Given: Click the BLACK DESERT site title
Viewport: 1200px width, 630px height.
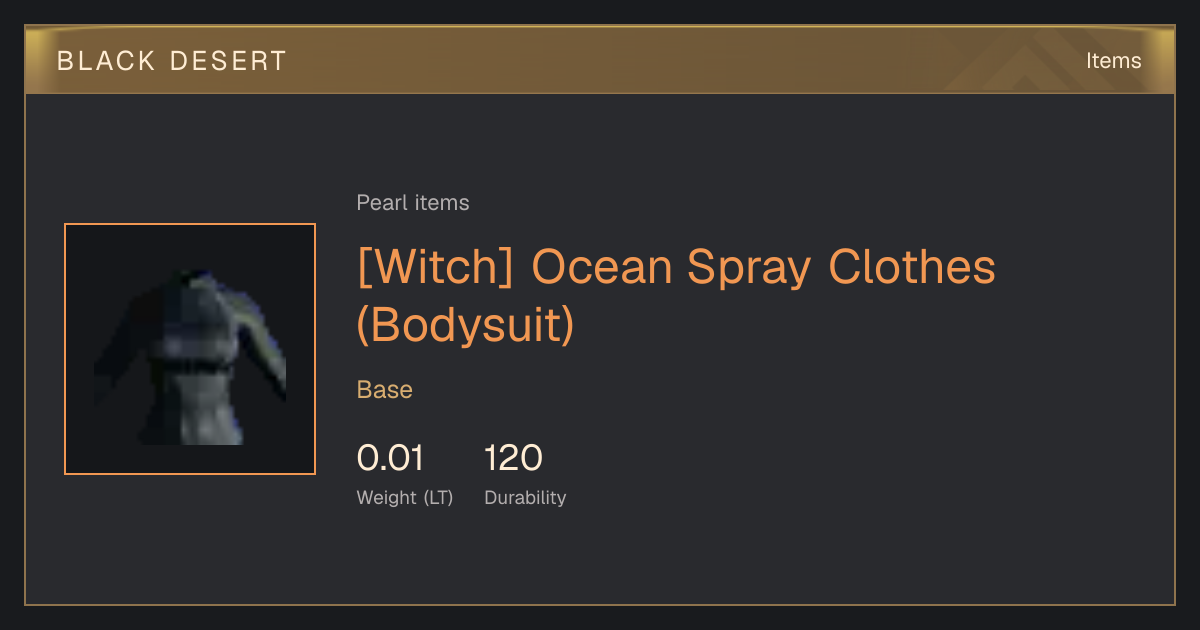Looking at the screenshot, I should click(x=172, y=61).
